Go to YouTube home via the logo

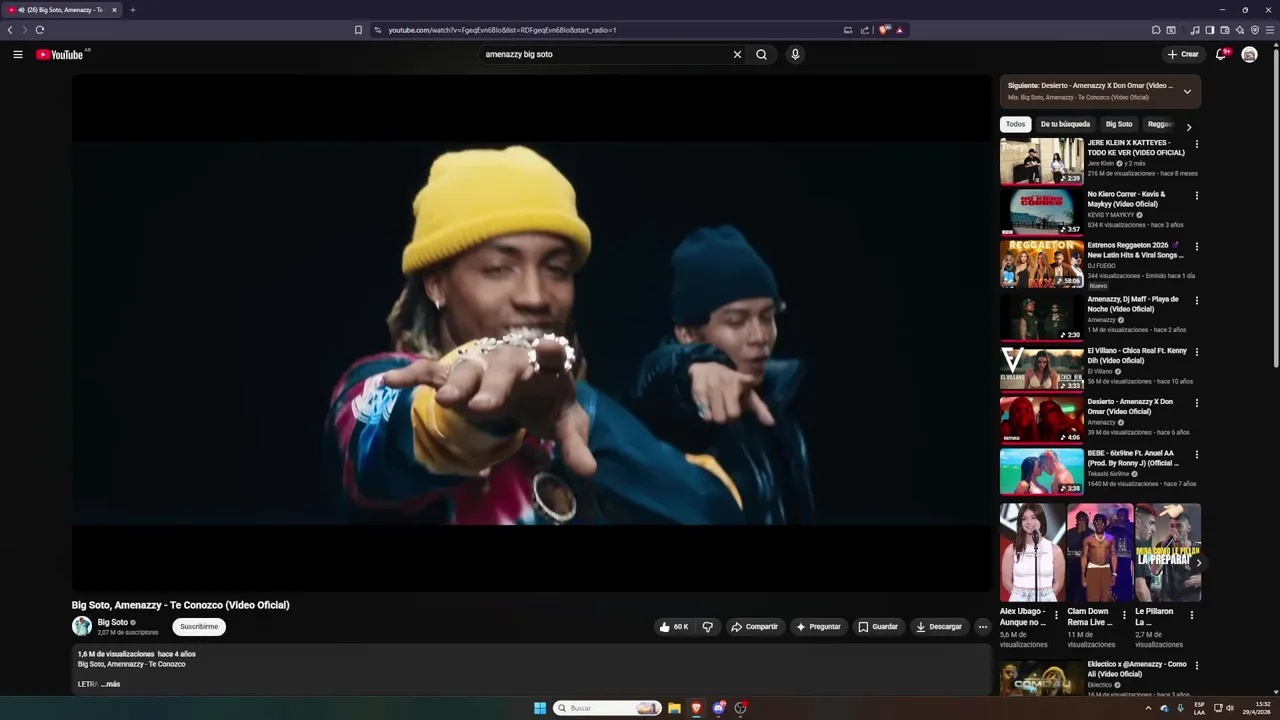pyautogui.click(x=60, y=54)
